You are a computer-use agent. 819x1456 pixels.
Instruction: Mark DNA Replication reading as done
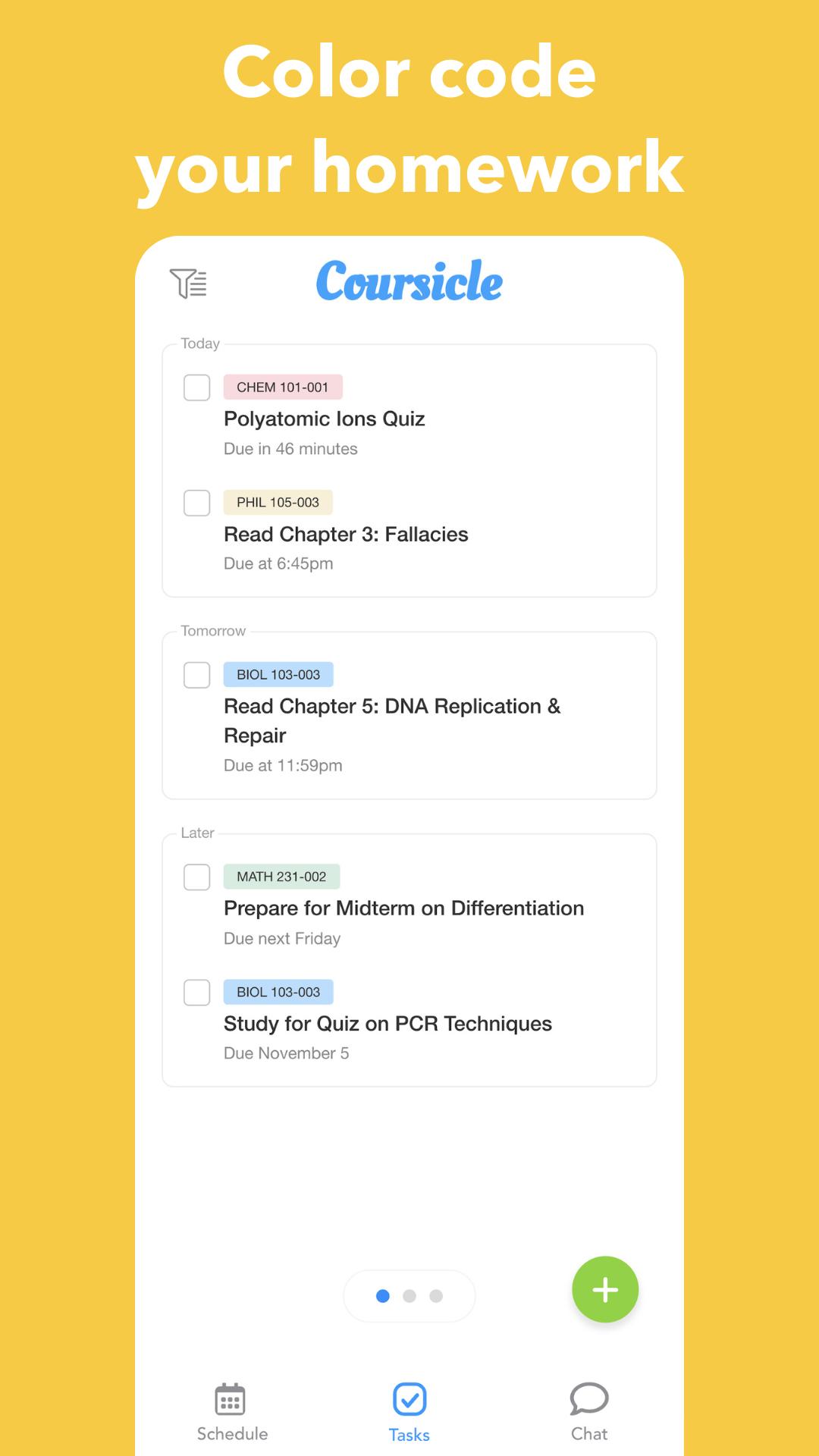[197, 675]
